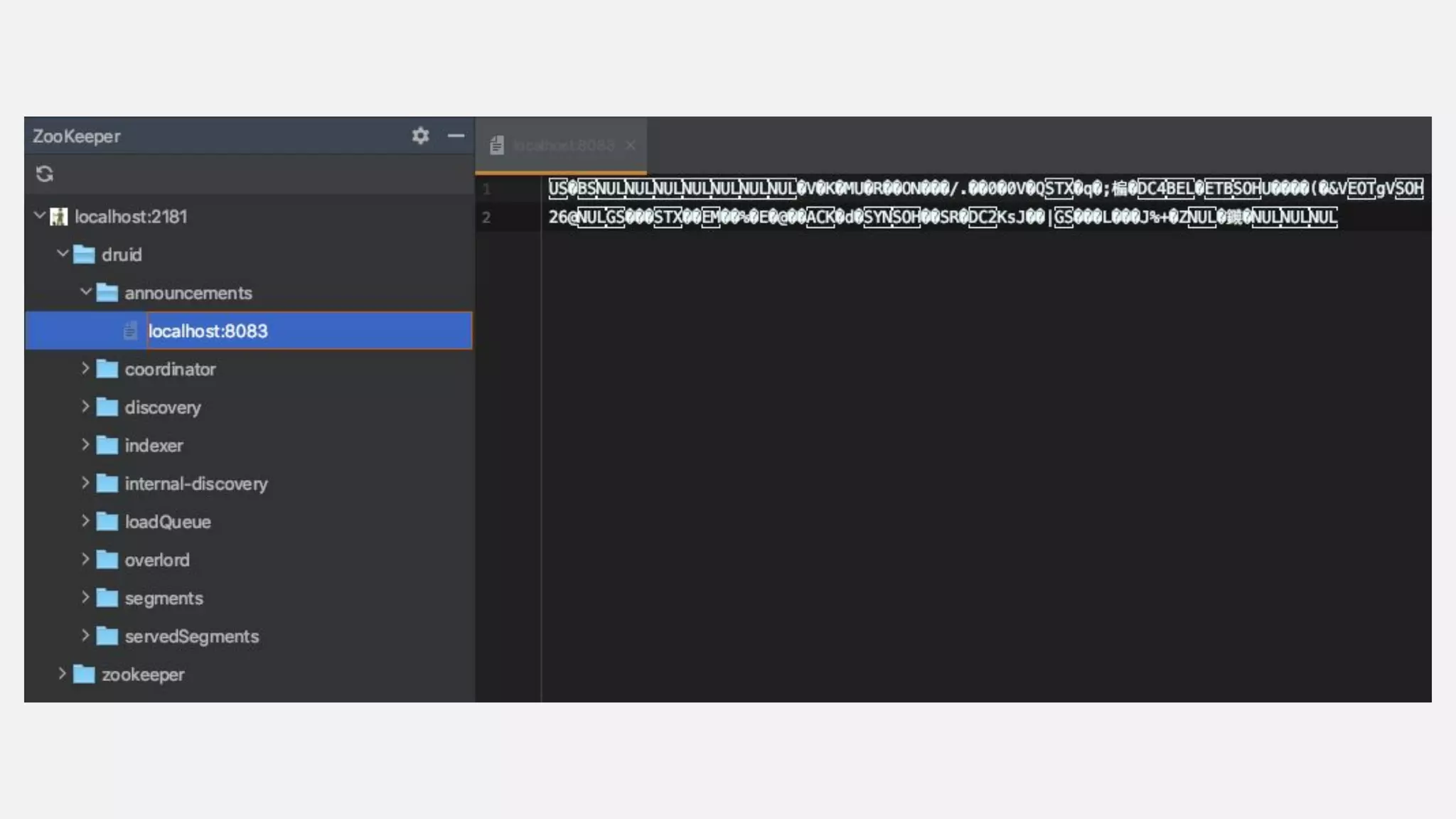Click the localhost:2181 server icon
The image size is (1456, 819).
(59, 217)
